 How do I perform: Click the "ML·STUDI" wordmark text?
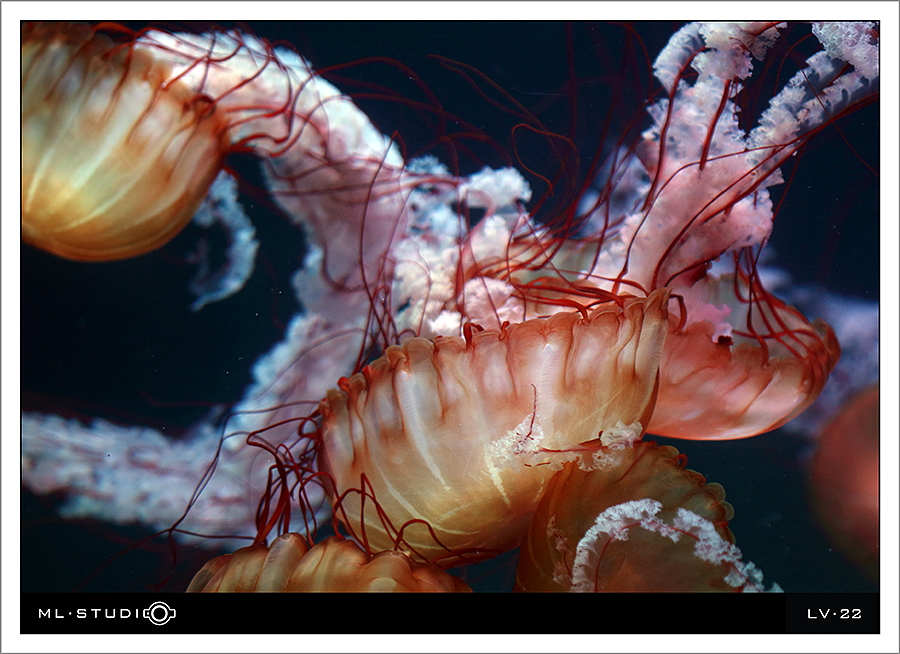tap(91, 614)
